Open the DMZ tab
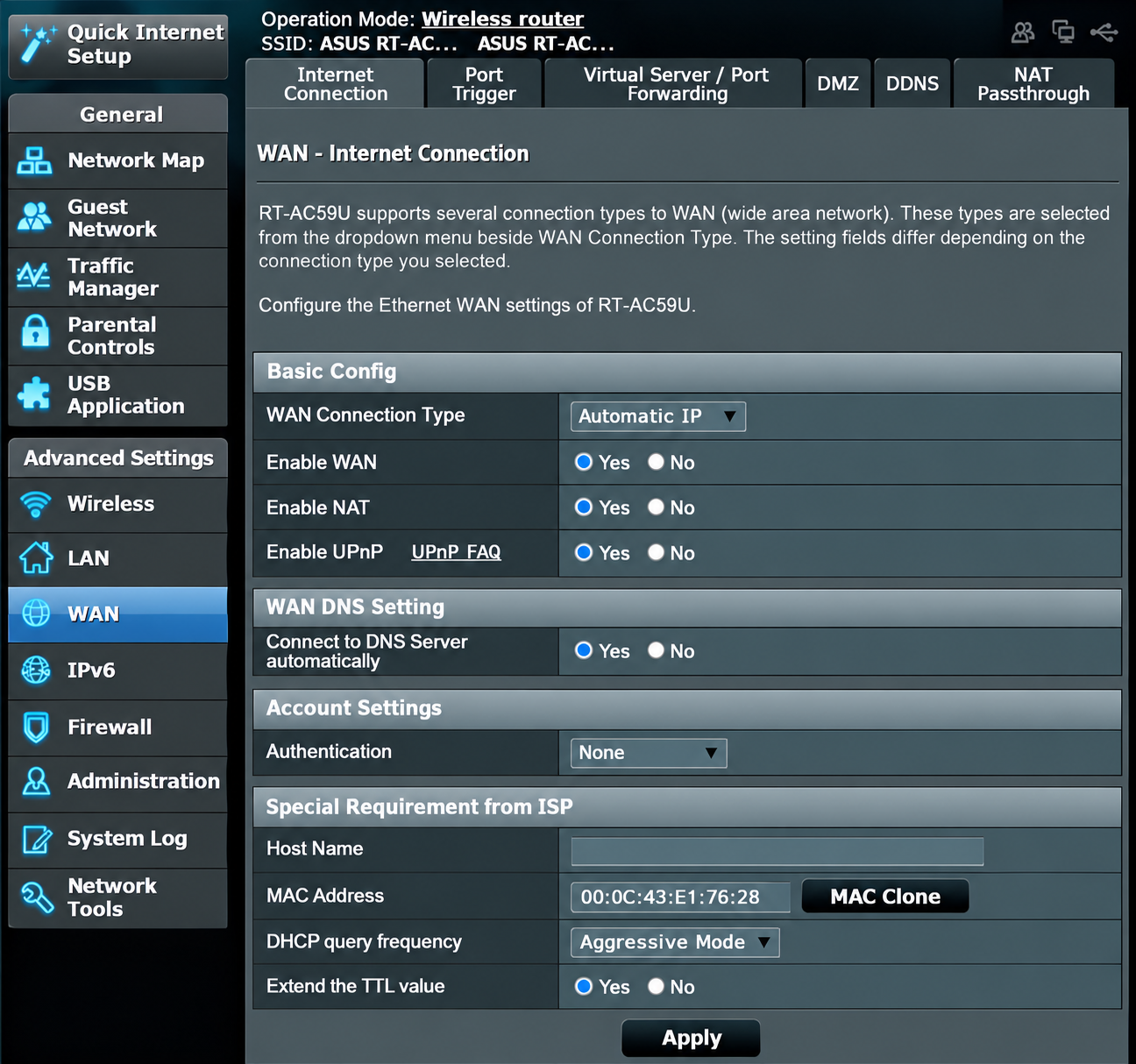 click(x=838, y=84)
